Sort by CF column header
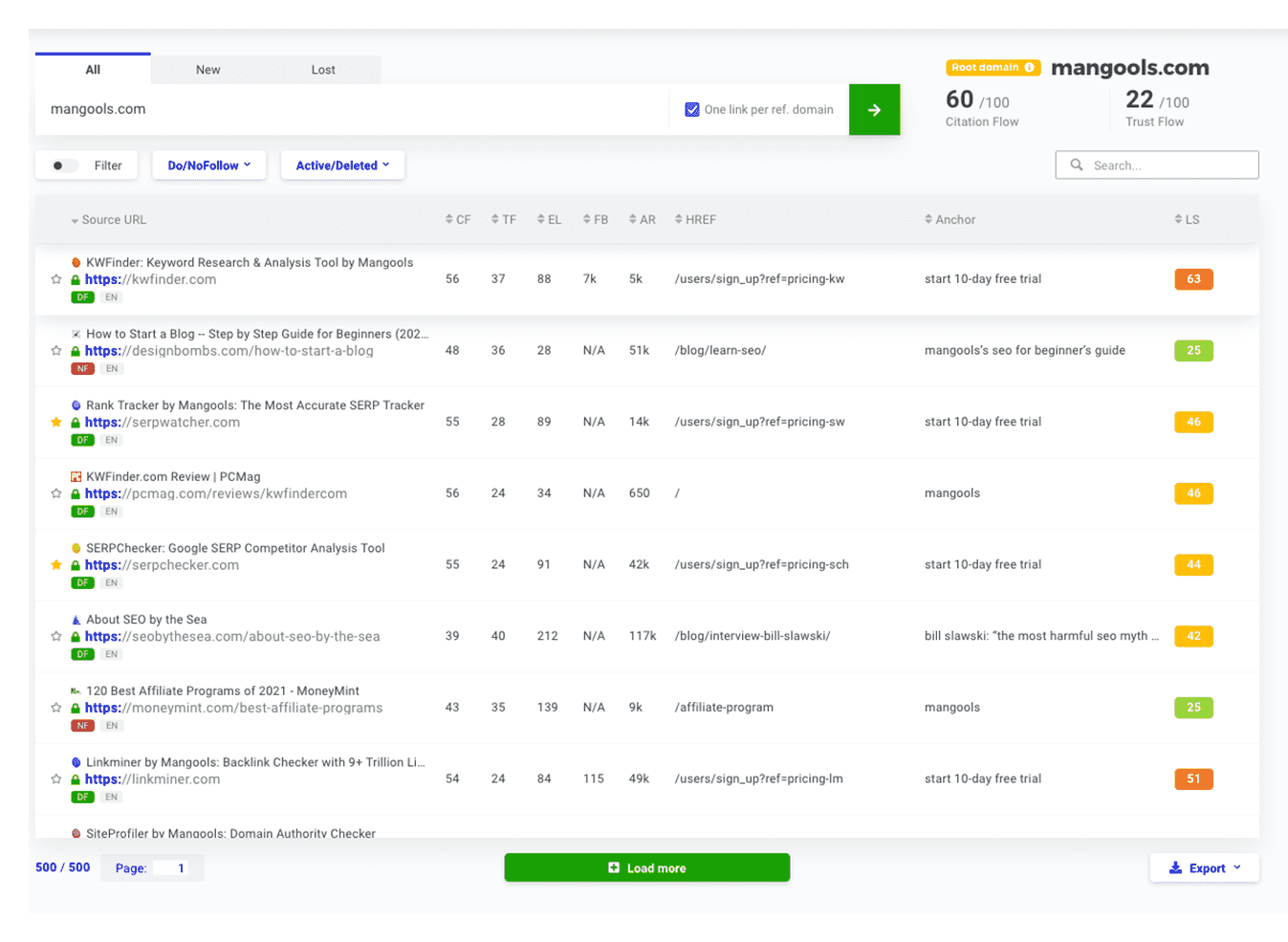Viewport: 1288px width, 942px height. point(458,220)
